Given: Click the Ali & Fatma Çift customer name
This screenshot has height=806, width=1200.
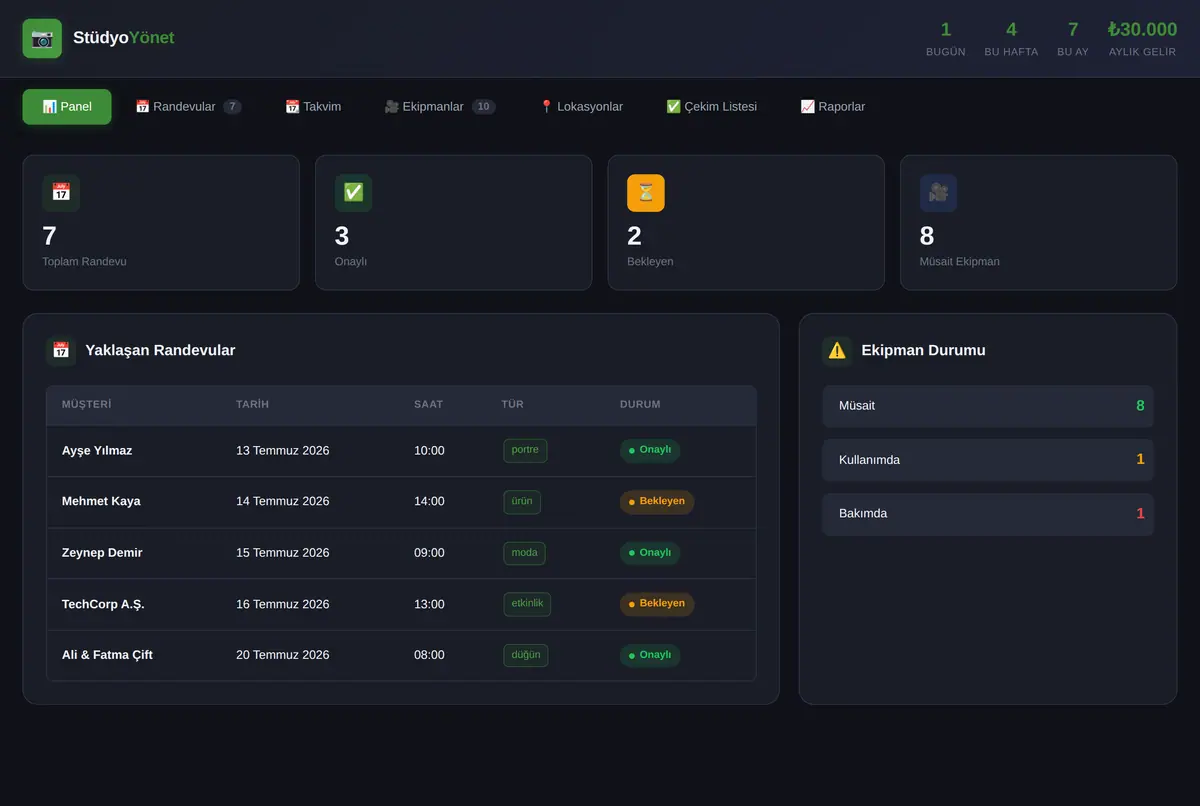Looking at the screenshot, I should click(107, 655).
